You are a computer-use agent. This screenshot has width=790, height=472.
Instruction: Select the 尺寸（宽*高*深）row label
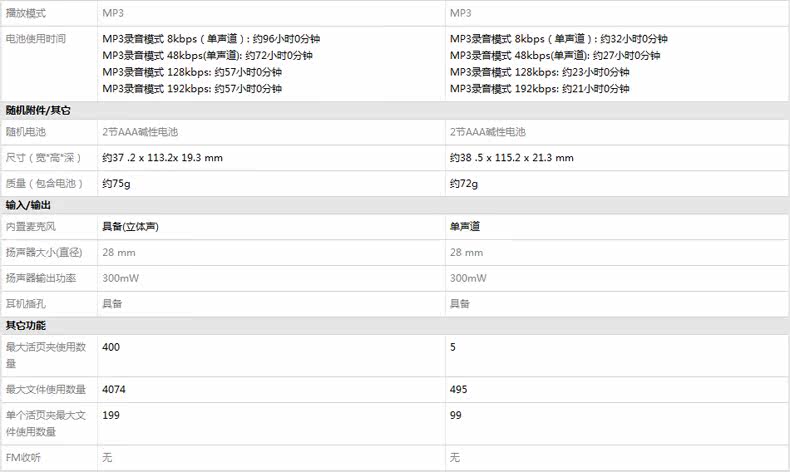point(42,158)
